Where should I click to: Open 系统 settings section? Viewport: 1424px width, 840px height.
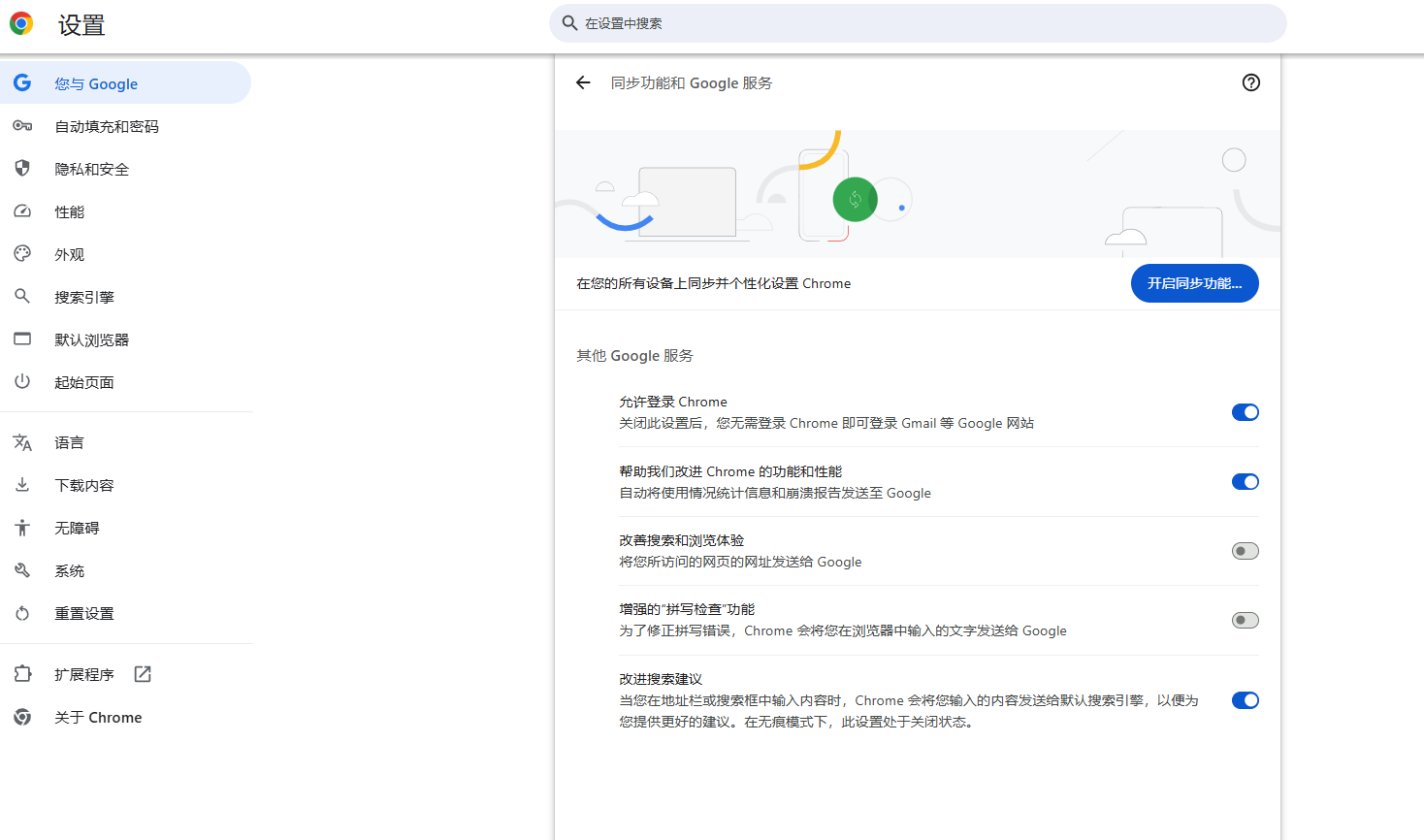tap(125, 570)
